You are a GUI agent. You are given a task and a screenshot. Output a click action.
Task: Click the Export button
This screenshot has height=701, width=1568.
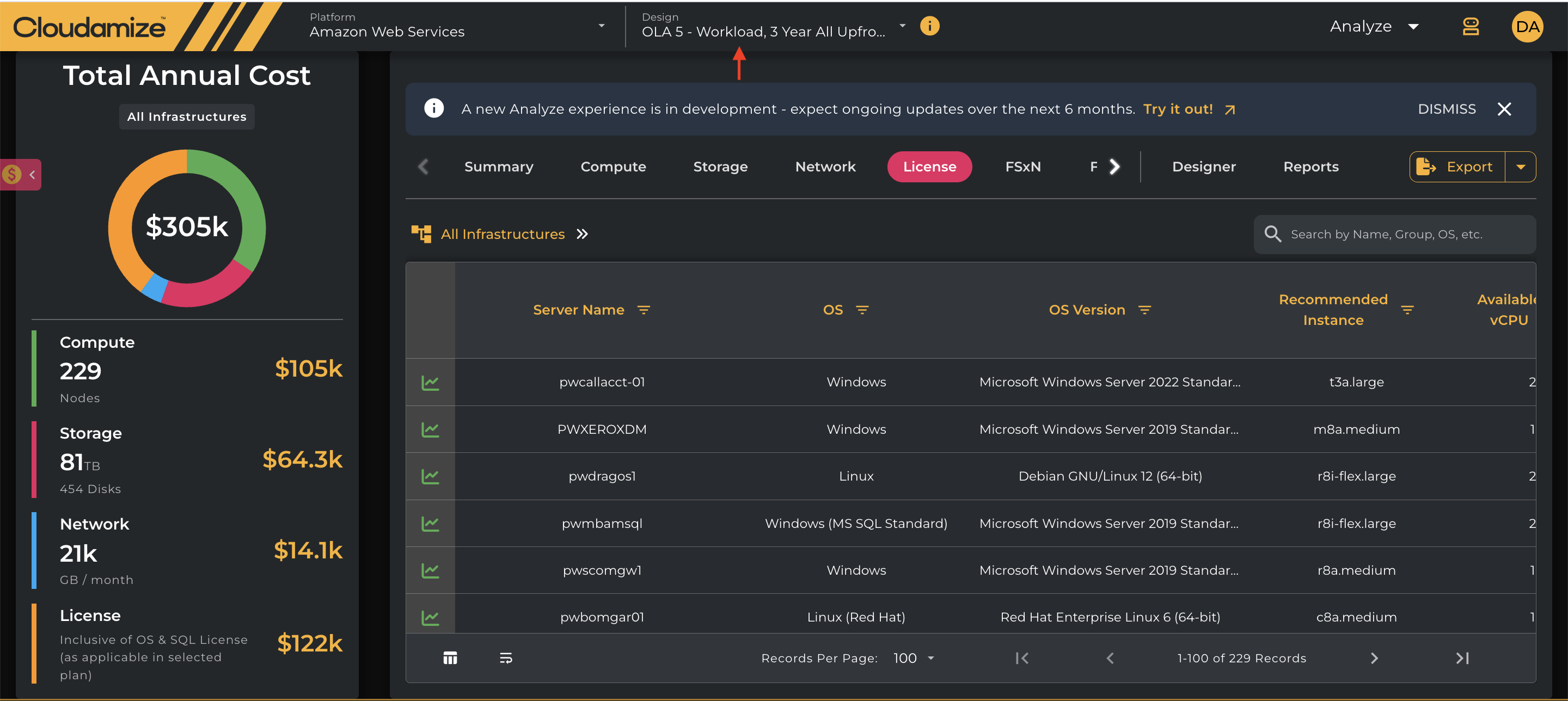tap(1456, 167)
